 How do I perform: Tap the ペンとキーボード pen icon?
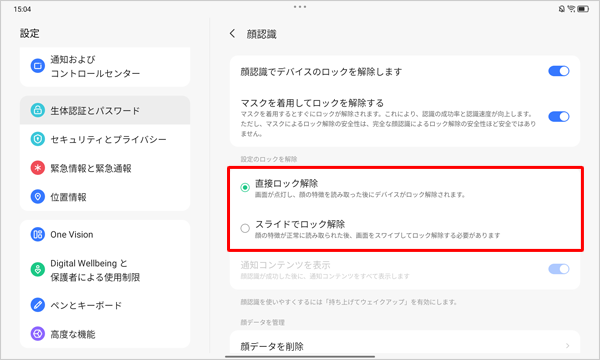pyautogui.click(x=38, y=305)
